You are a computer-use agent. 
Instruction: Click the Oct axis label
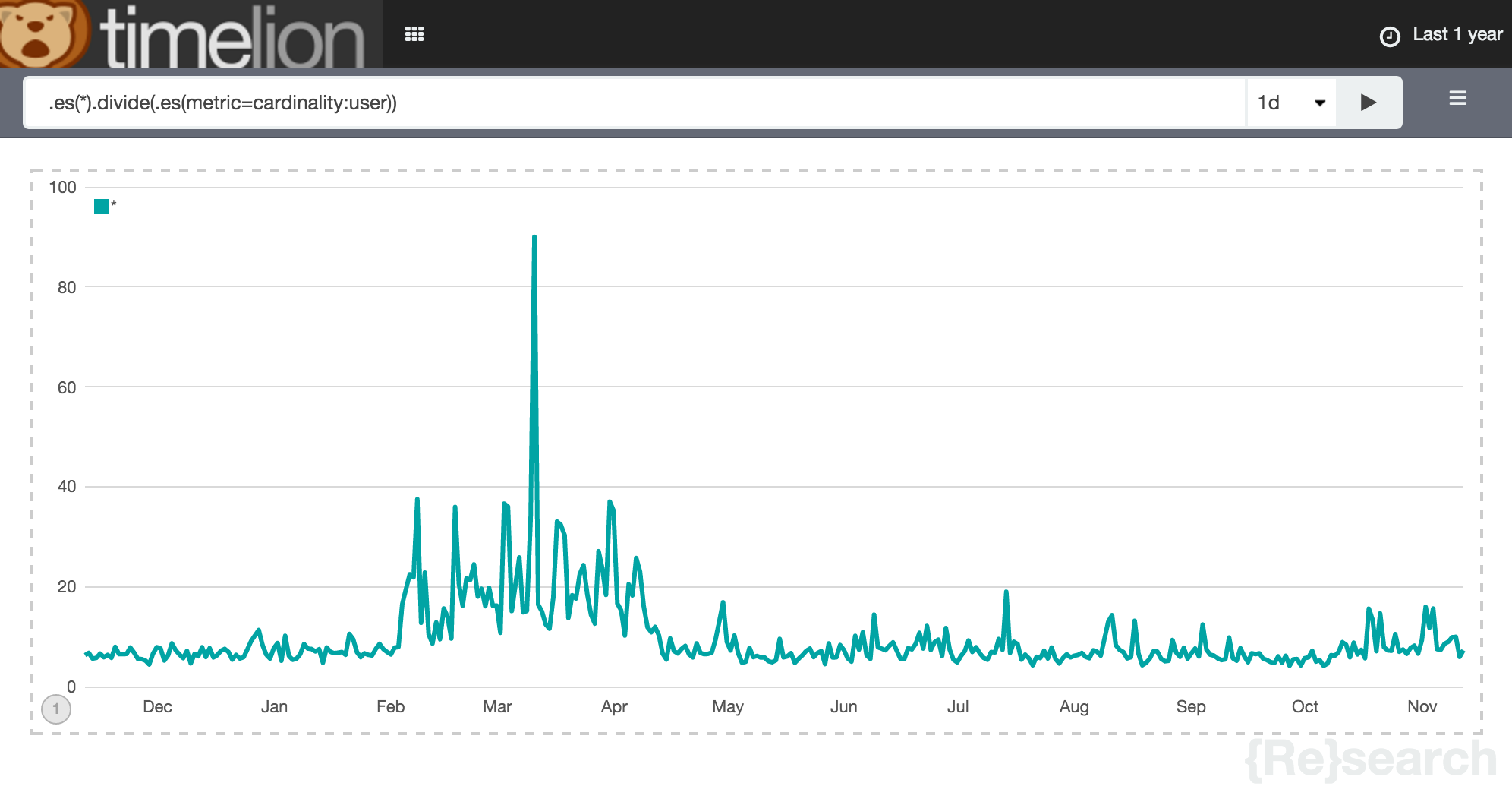(x=1305, y=707)
